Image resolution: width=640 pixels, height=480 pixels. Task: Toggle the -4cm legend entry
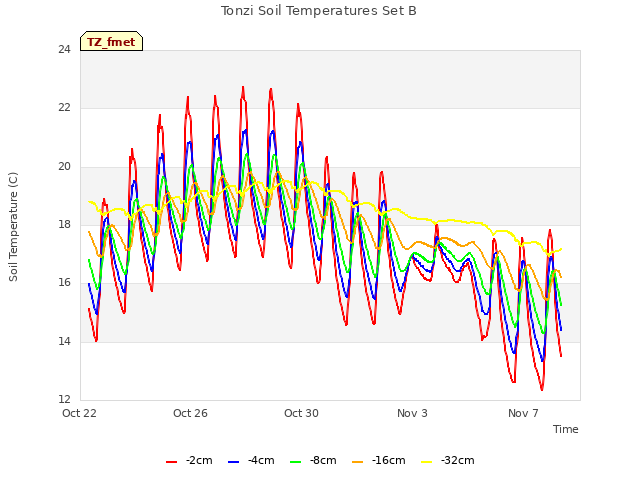pos(251,461)
